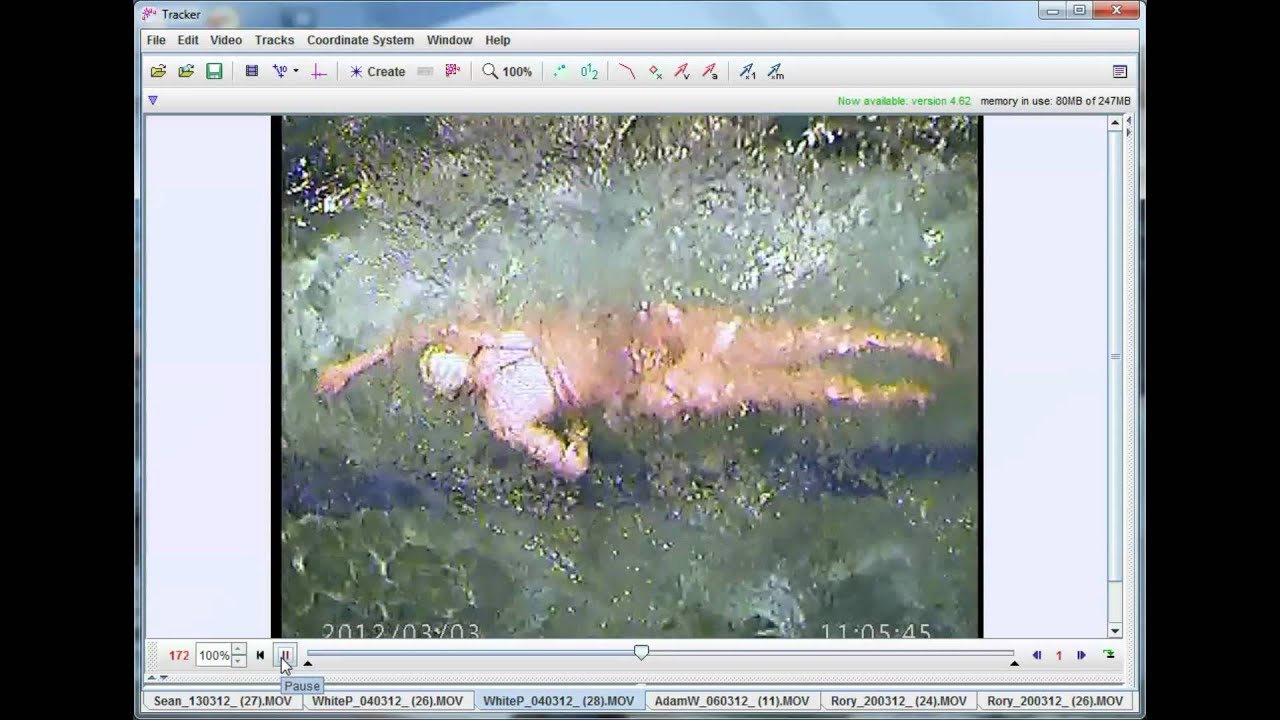
Task: Click the 'Now available: version 4.62' link
Action: point(904,101)
